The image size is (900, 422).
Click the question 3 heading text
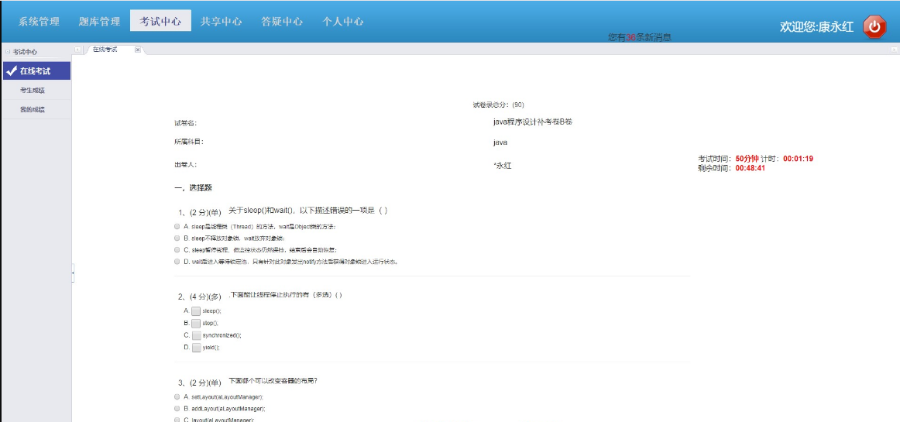pyautogui.click(x=273, y=381)
